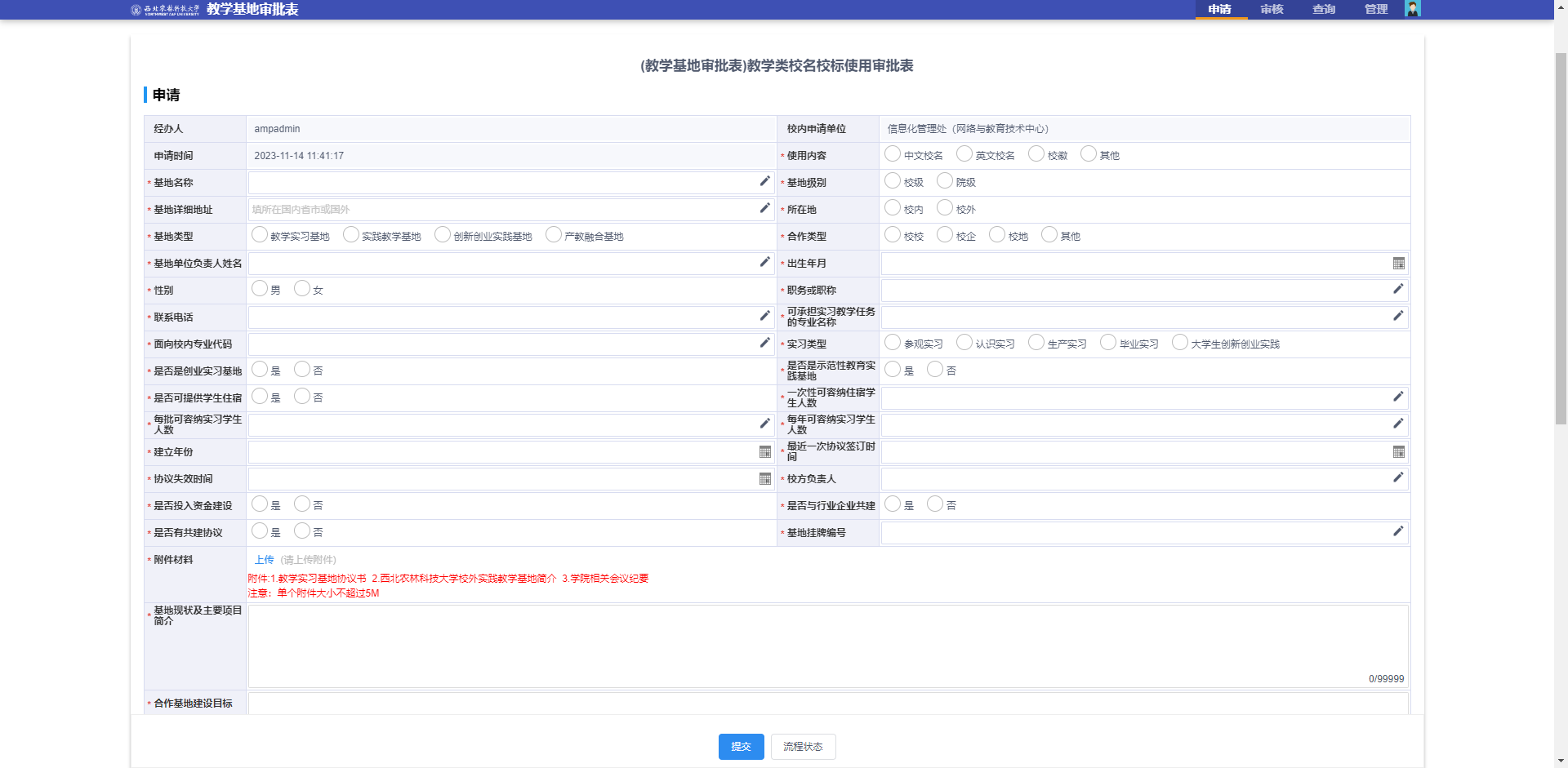Viewport: 1568px width, 768px height.
Task: Select 中文校名 radio option
Action: (893, 154)
